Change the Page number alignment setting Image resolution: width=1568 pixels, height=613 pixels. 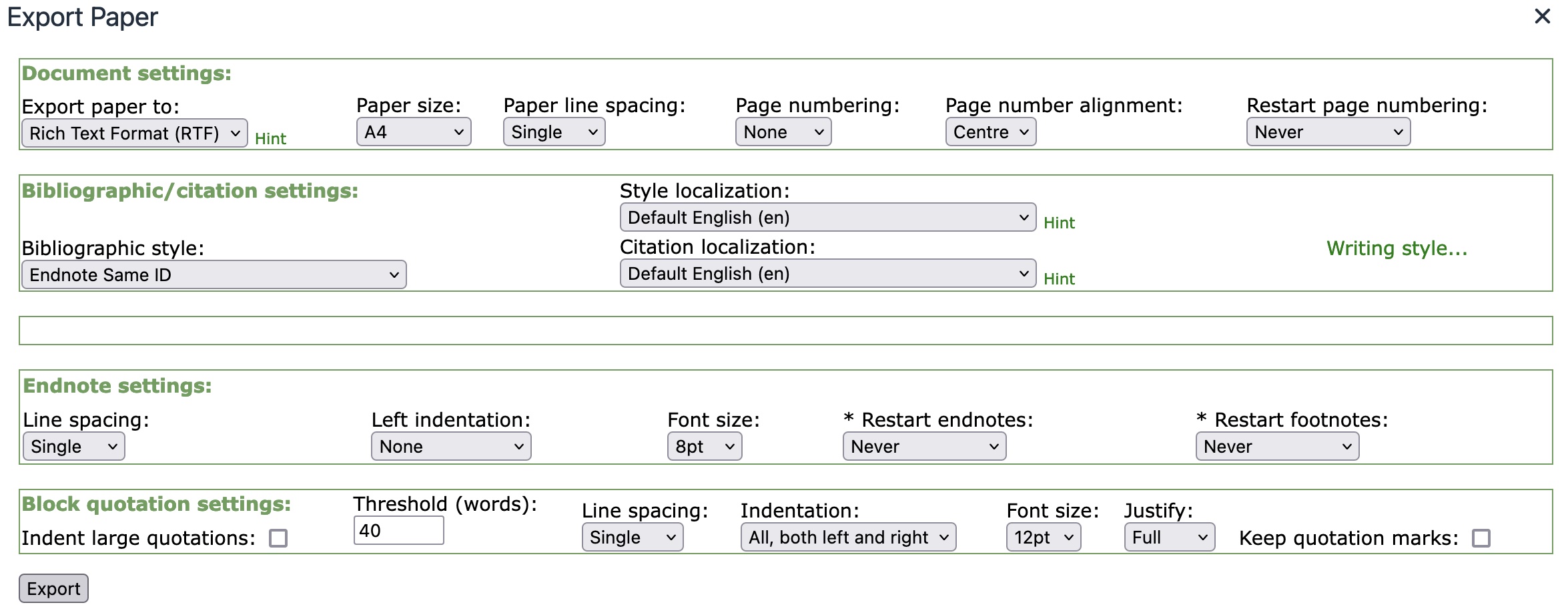point(989,132)
